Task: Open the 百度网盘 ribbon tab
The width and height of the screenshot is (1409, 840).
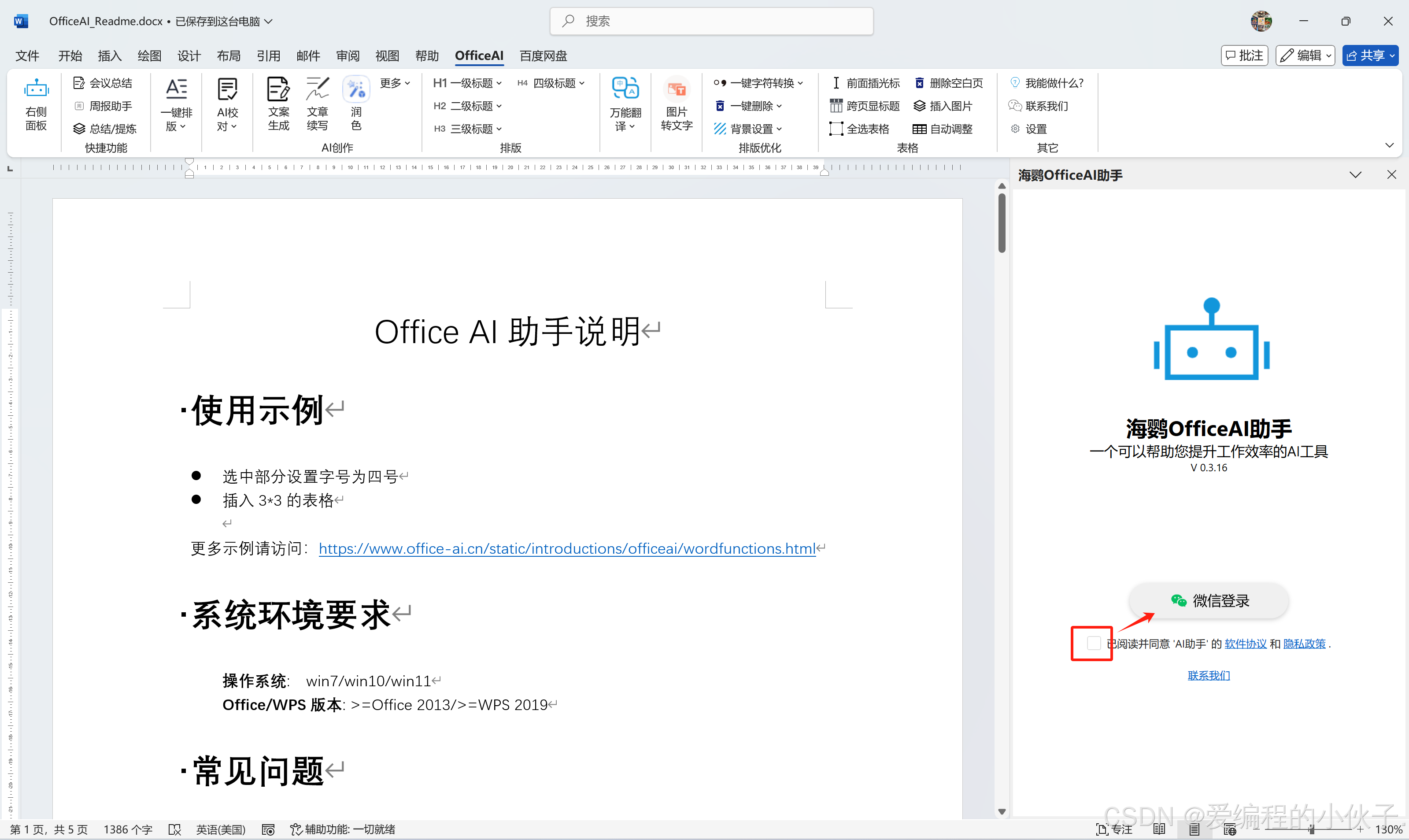Action: [x=542, y=56]
